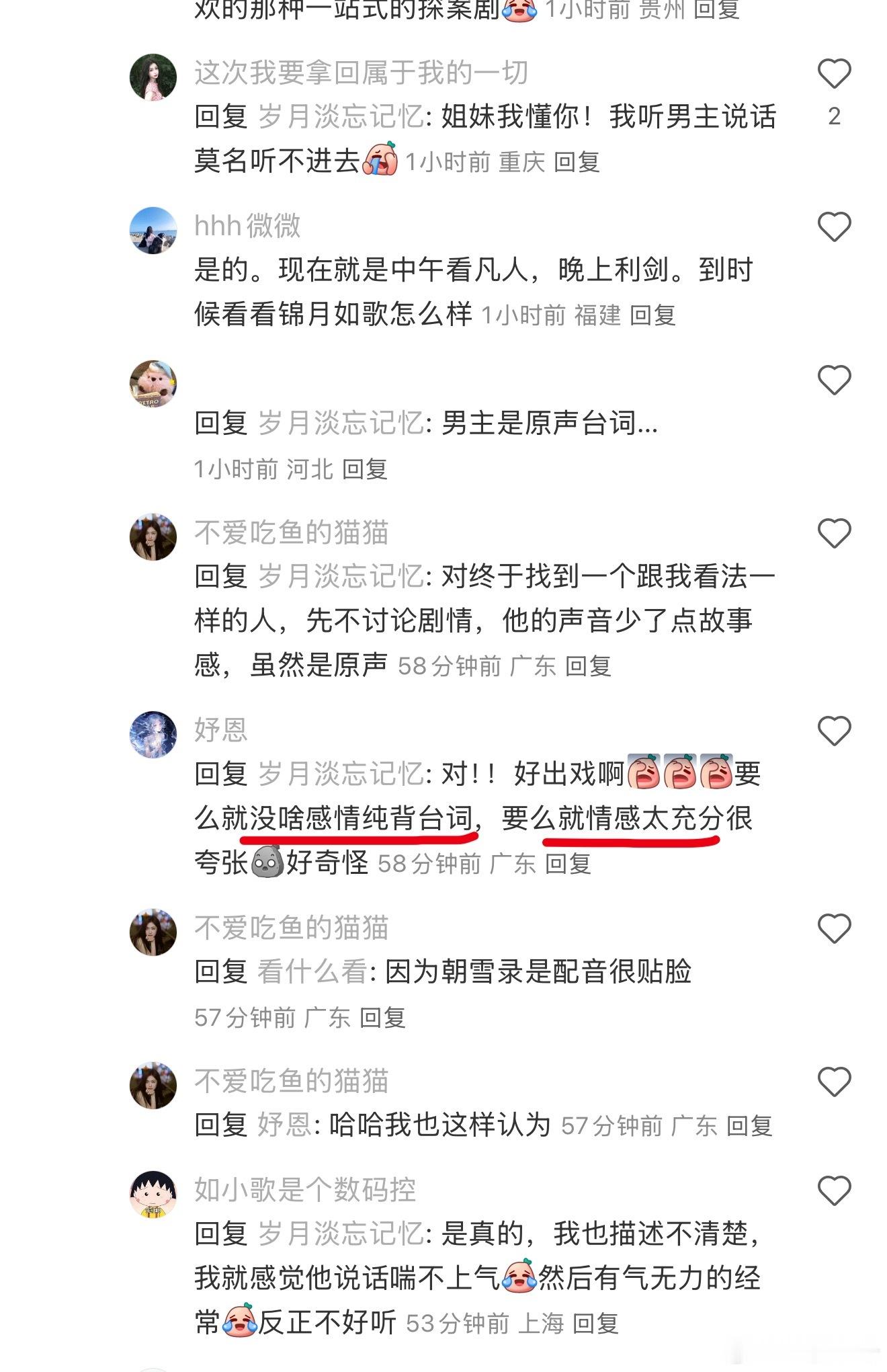Like the 哈哈我也这样认为 comment
Image resolution: width=887 pixels, height=1372 pixels.
coord(834,1082)
